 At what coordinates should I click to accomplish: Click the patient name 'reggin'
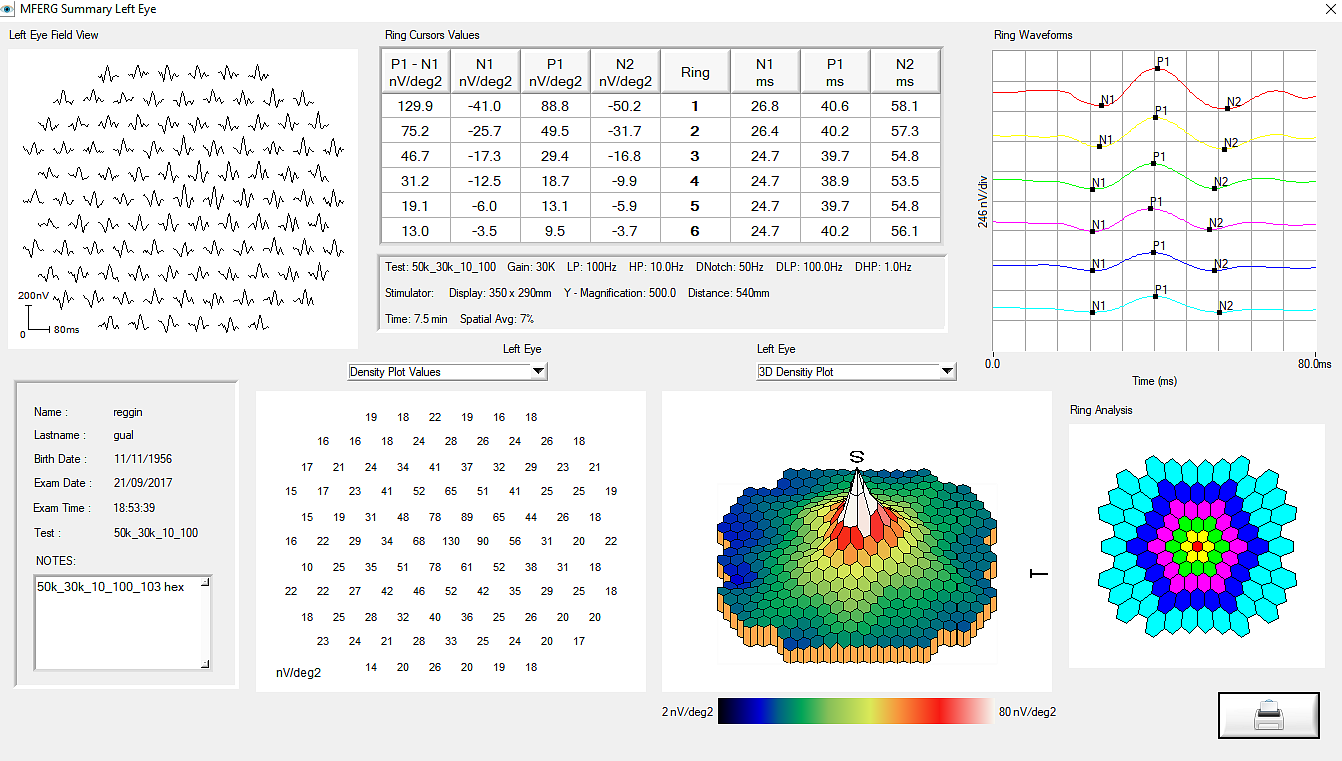(x=128, y=412)
